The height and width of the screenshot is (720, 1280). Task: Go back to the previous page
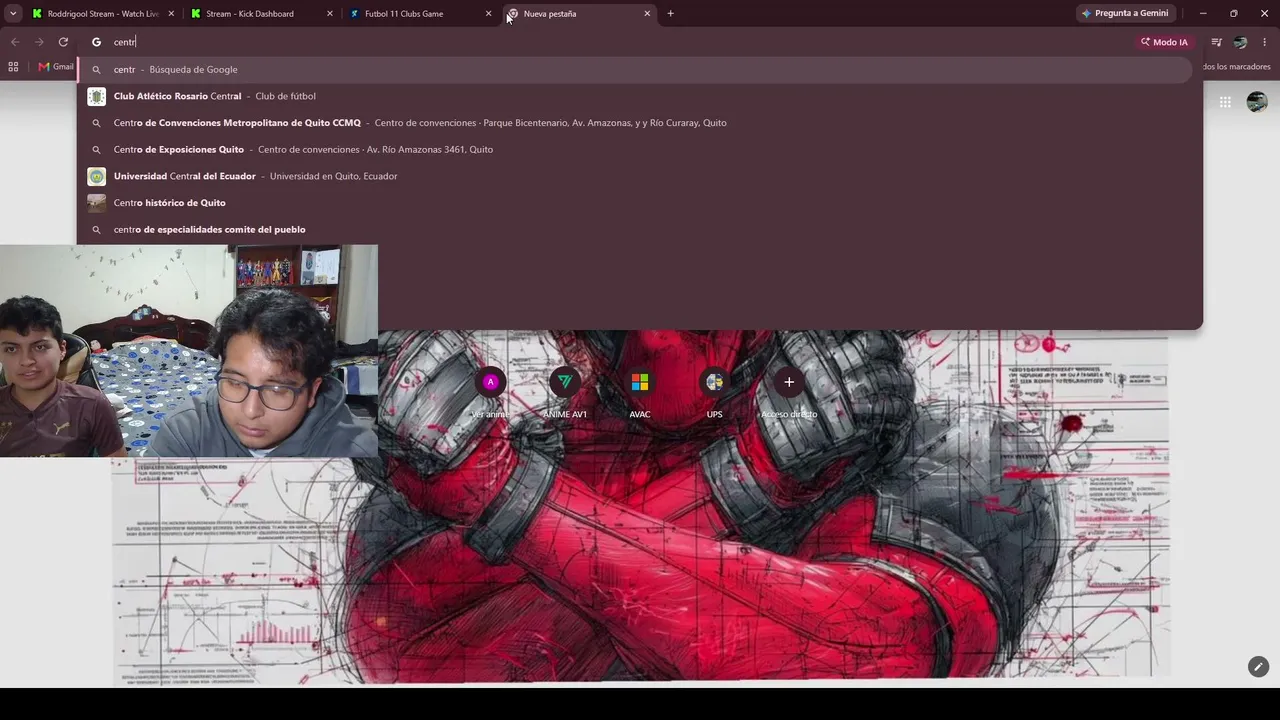[x=14, y=42]
